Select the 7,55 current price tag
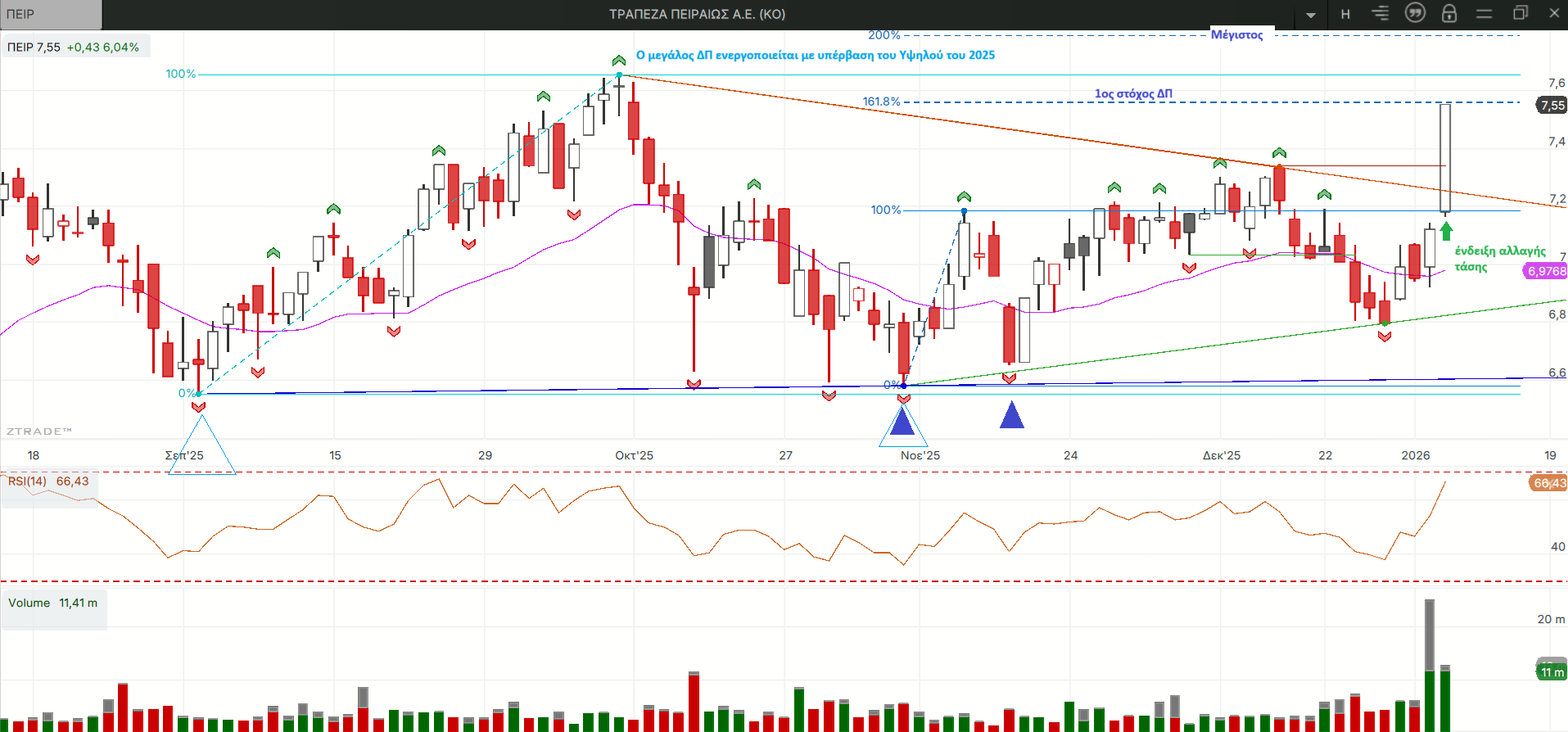 [1552, 105]
